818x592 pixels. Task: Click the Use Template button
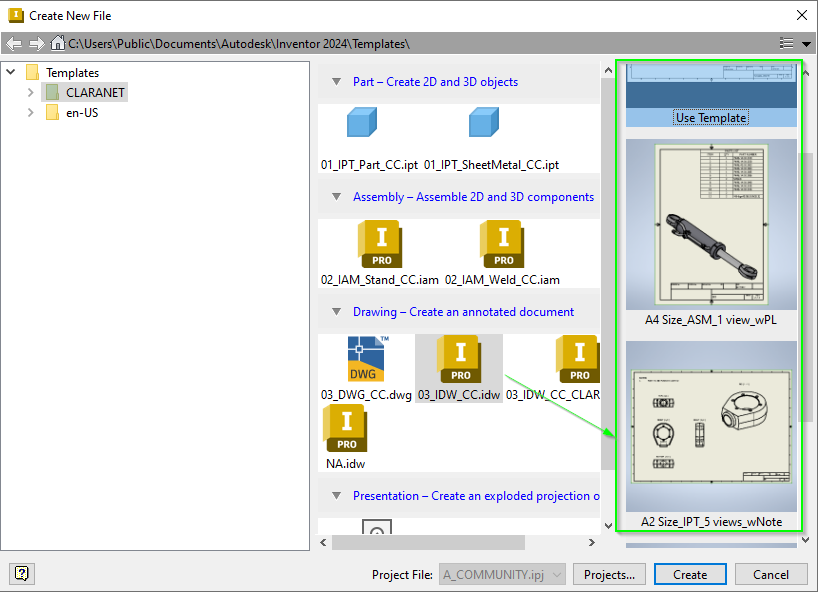[710, 117]
